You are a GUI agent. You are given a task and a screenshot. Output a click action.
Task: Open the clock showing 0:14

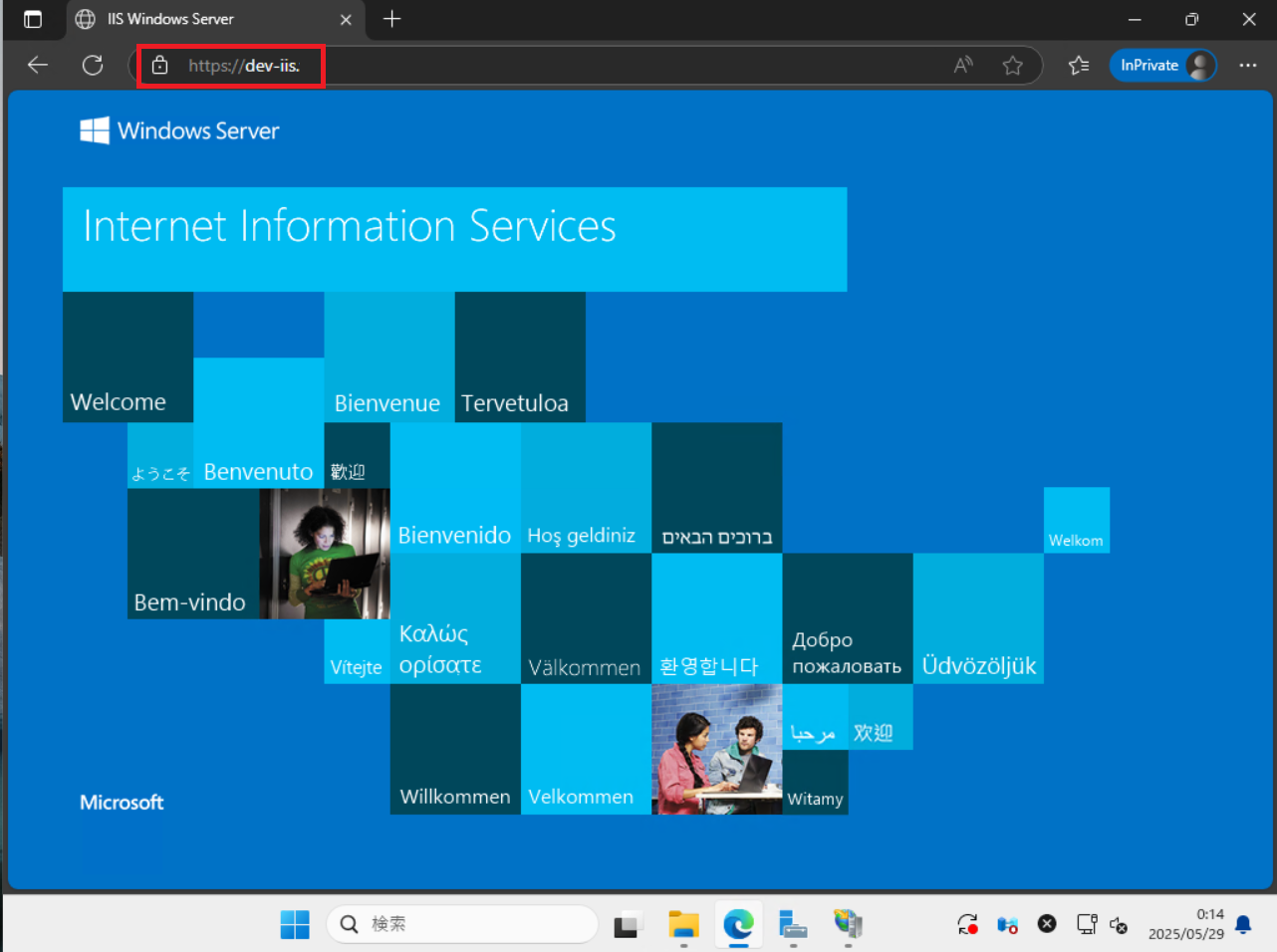click(x=1185, y=924)
